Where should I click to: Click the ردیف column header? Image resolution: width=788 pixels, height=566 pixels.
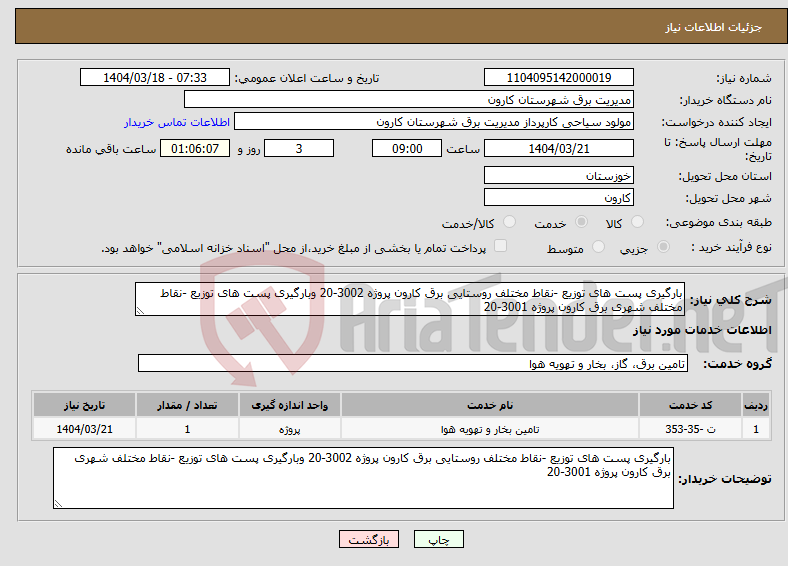tap(756, 405)
